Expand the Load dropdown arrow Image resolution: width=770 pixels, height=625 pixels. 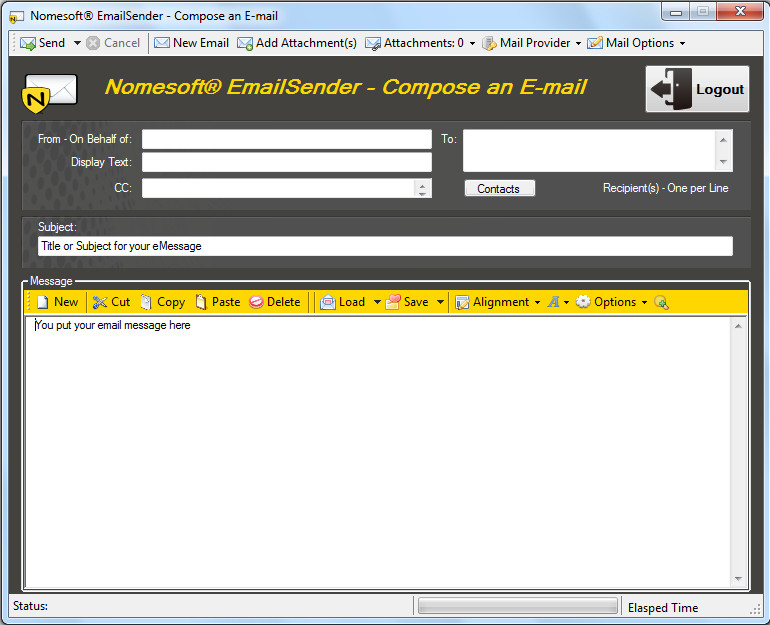[377, 302]
